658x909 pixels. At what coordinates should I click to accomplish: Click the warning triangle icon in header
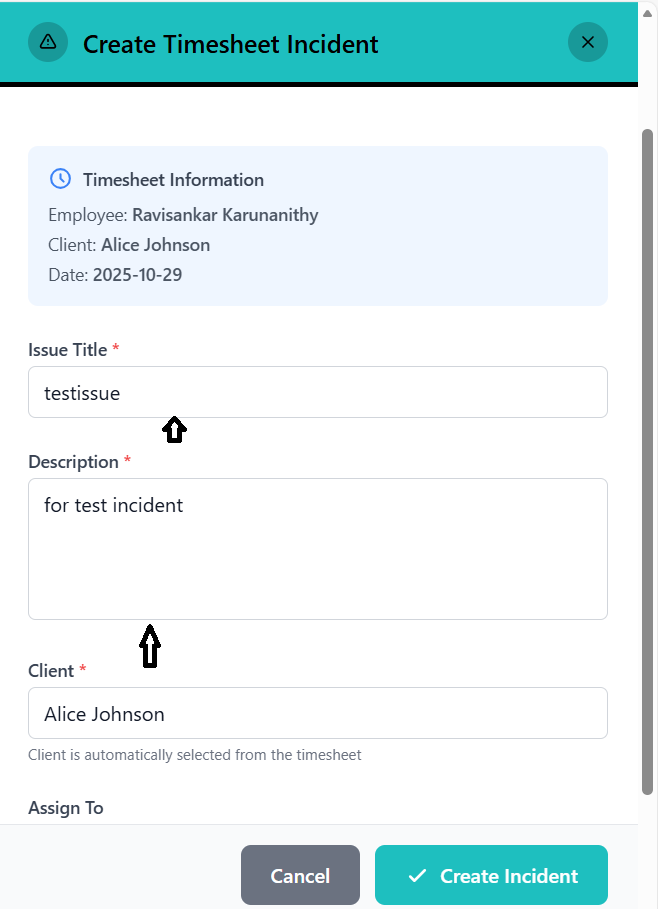tap(48, 42)
